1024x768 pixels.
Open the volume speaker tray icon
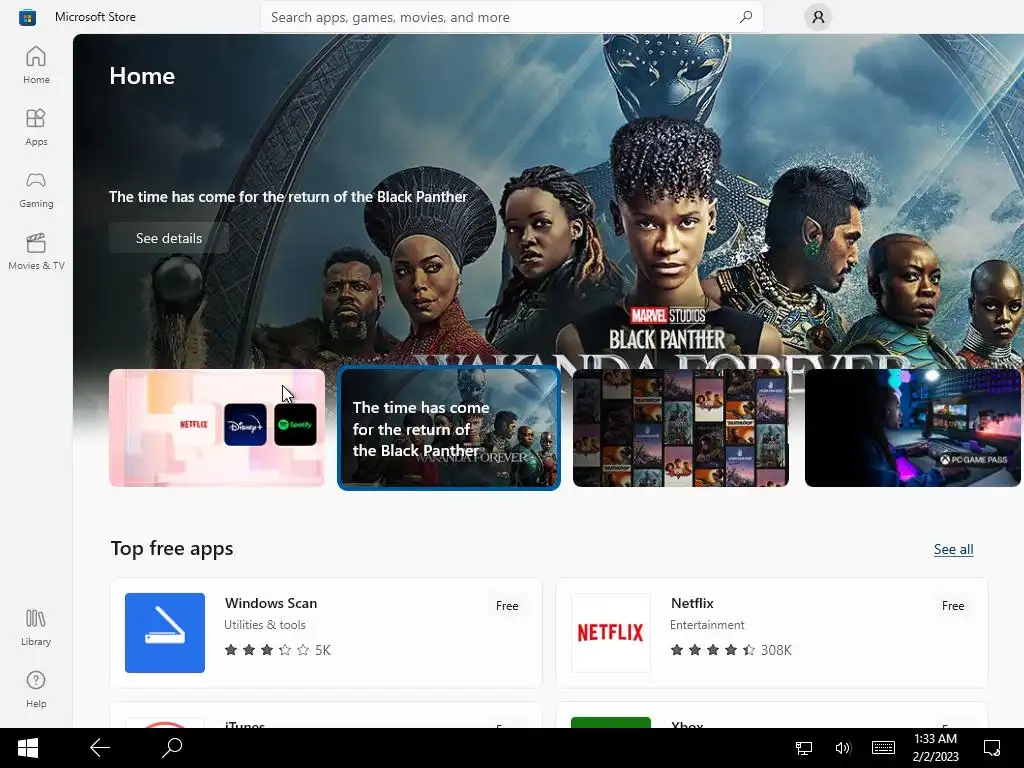pyautogui.click(x=843, y=748)
